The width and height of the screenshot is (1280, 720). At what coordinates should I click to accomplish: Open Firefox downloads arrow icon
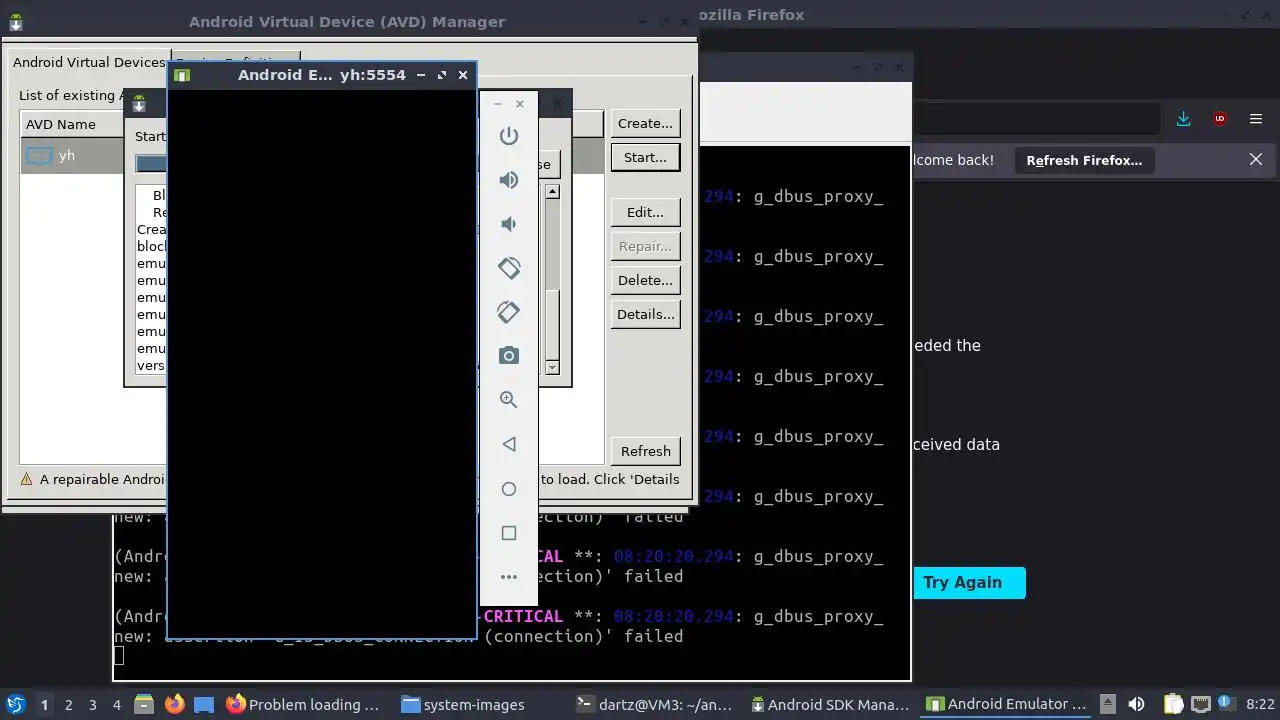tap(1184, 119)
